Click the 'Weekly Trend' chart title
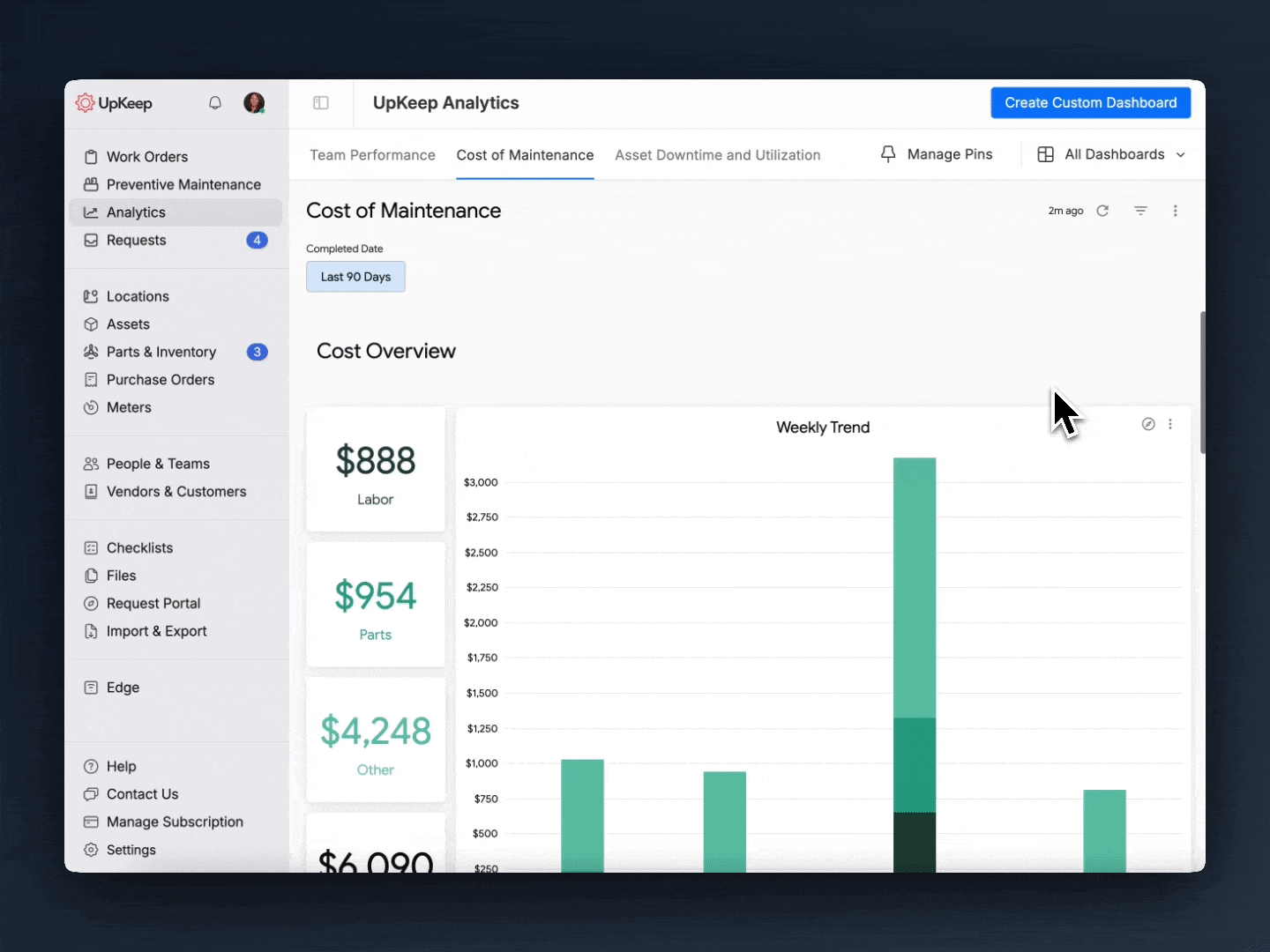Viewport: 1270px width, 952px height. coord(823,428)
